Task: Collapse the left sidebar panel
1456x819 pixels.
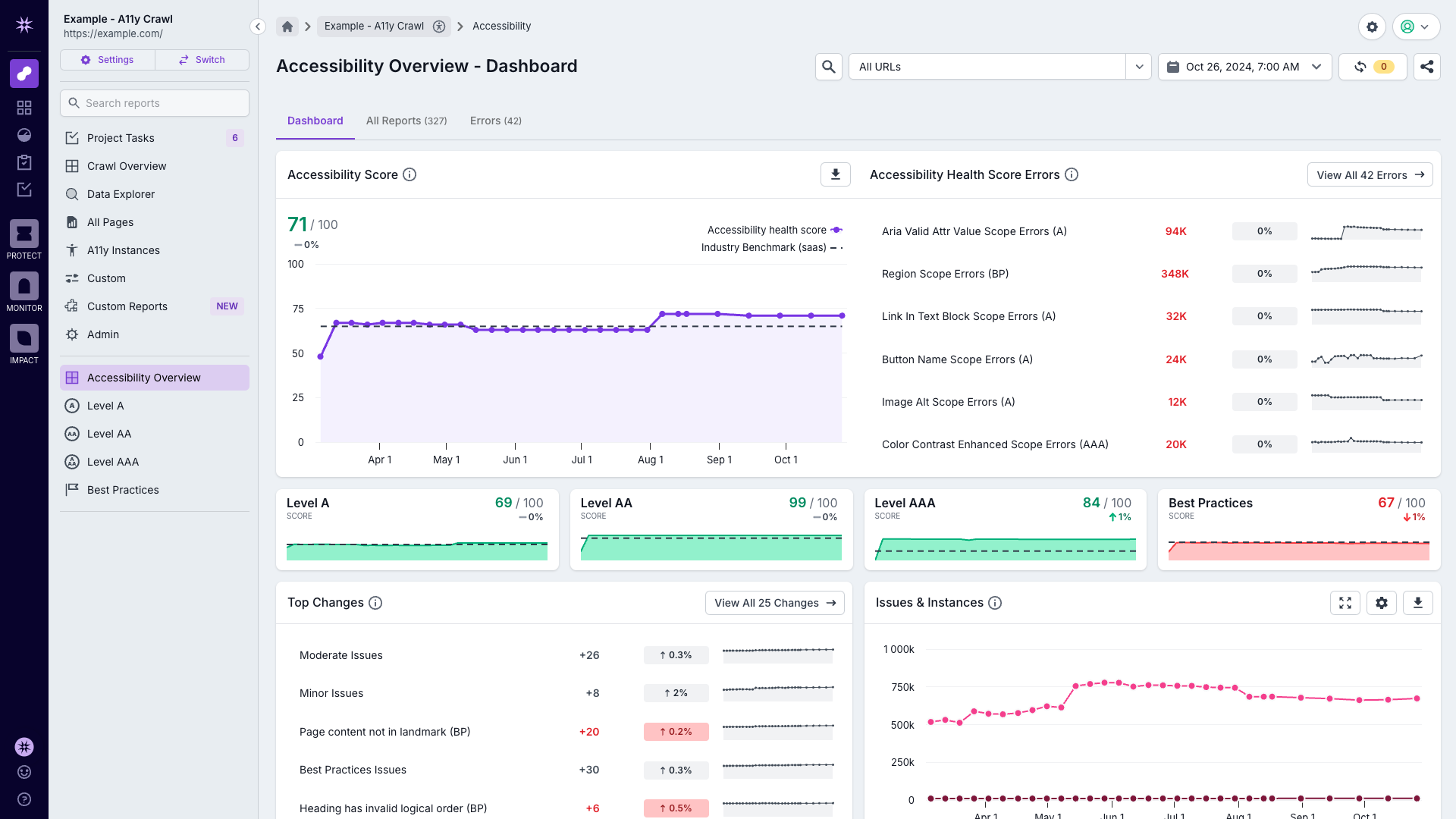Action: pos(258,27)
